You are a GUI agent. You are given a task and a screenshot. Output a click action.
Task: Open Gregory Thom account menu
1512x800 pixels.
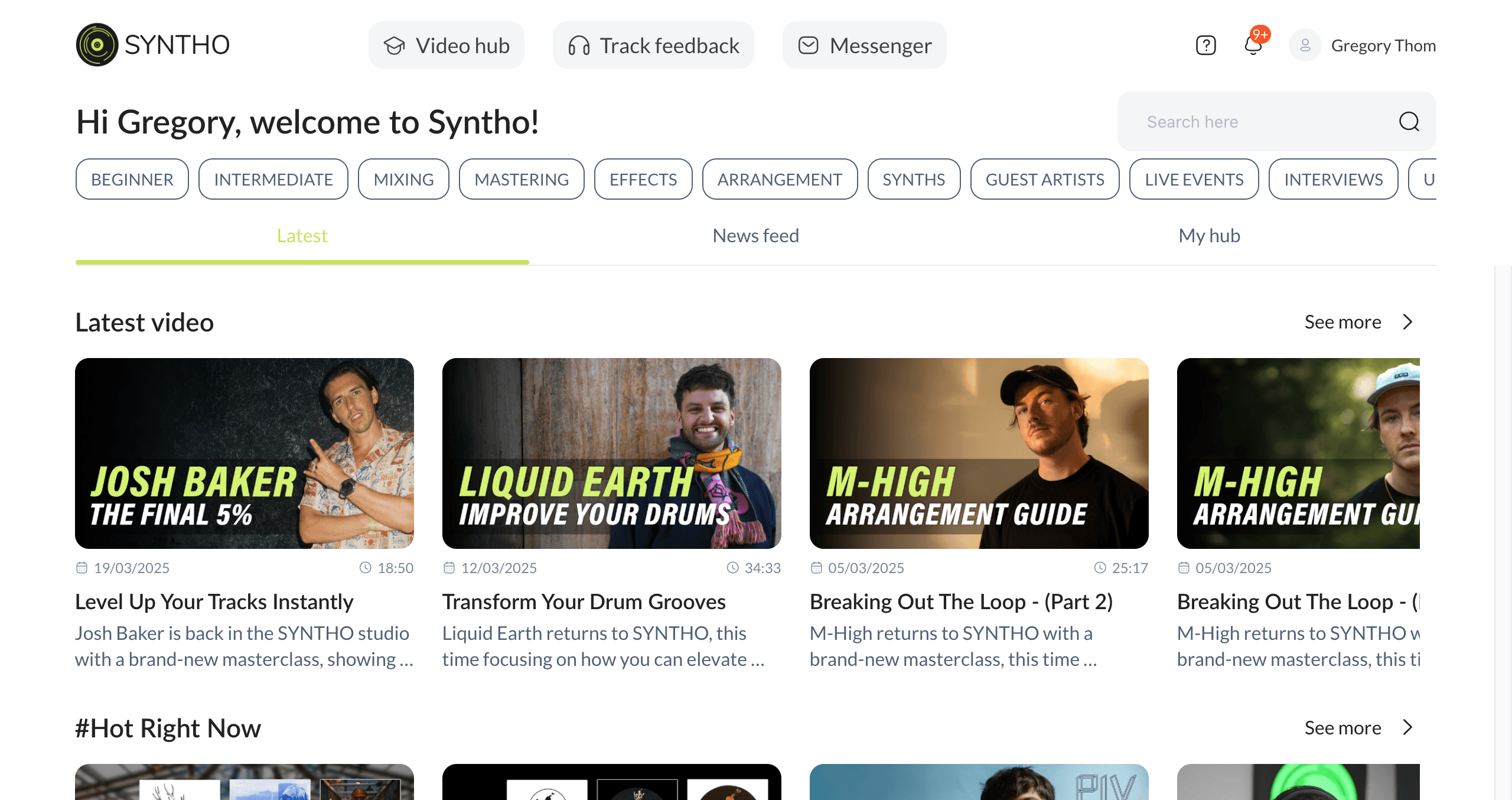click(x=1383, y=46)
